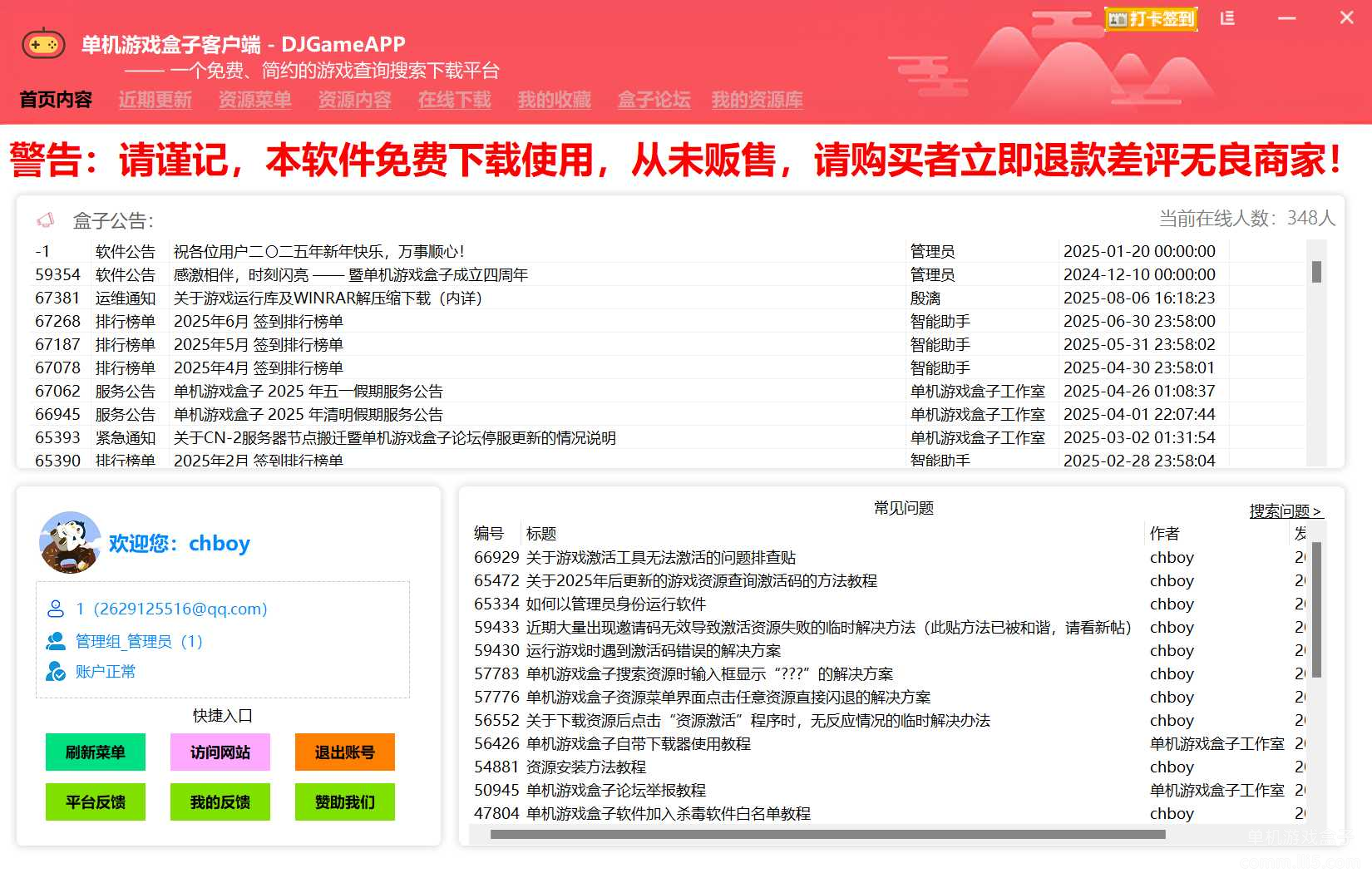The height and width of the screenshot is (873, 1372).
Task: Open 关于CN-2服务器节点搬迁 urgent notice
Action: pos(669,437)
